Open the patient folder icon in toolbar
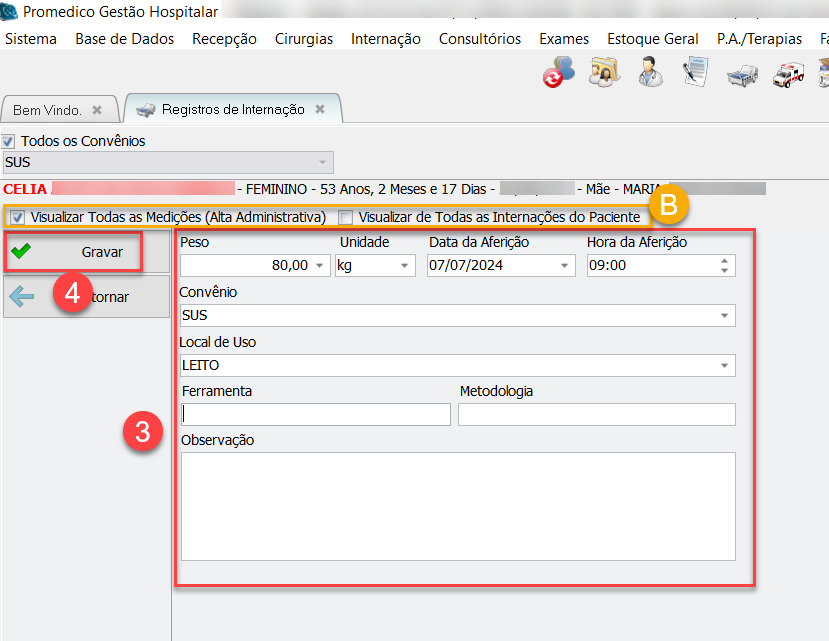 [x=603, y=73]
